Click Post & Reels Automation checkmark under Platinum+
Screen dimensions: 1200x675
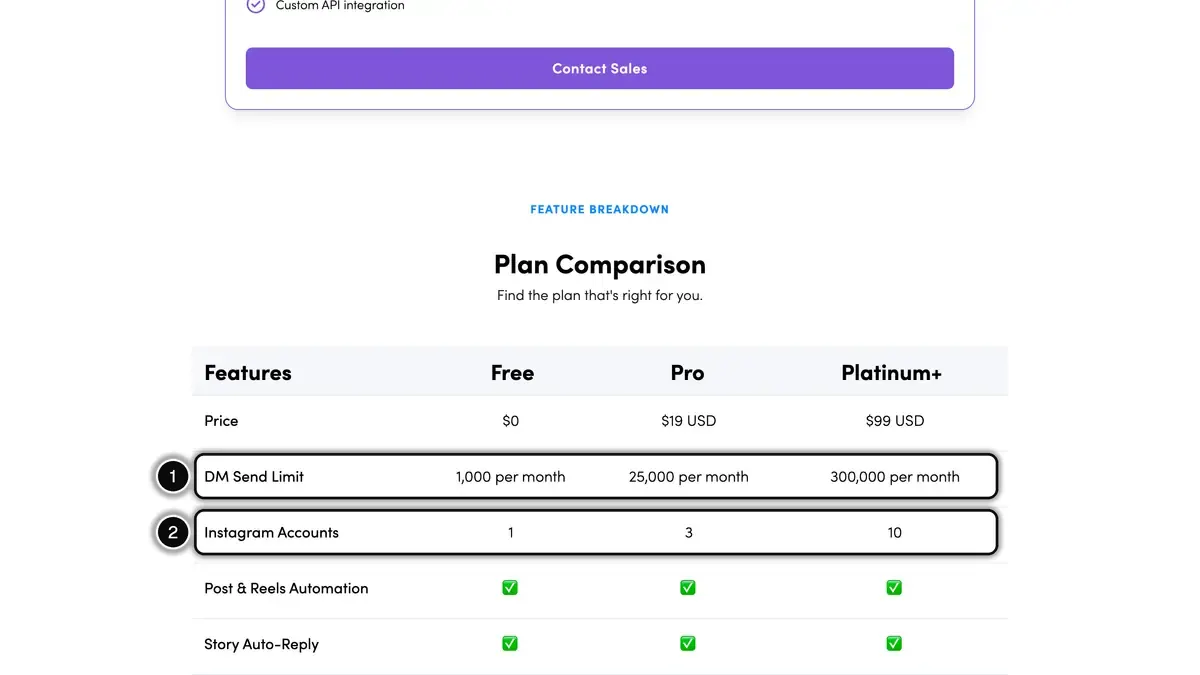click(x=894, y=588)
